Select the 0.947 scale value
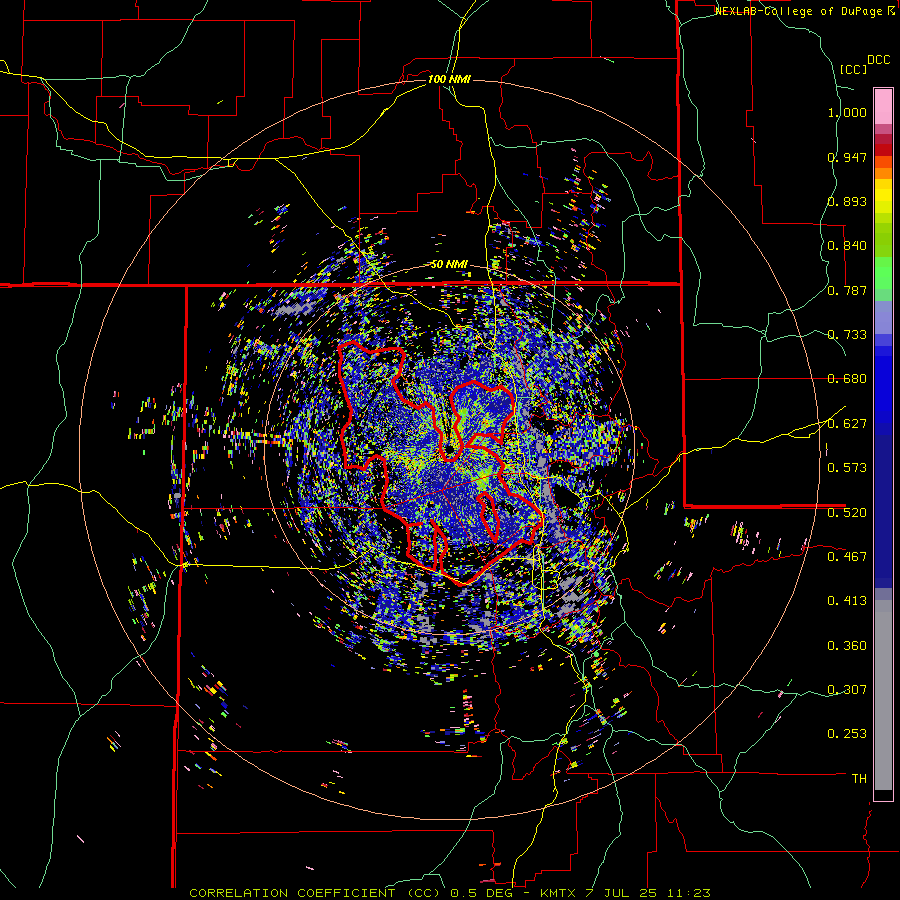Image resolution: width=900 pixels, height=900 pixels. [847, 157]
